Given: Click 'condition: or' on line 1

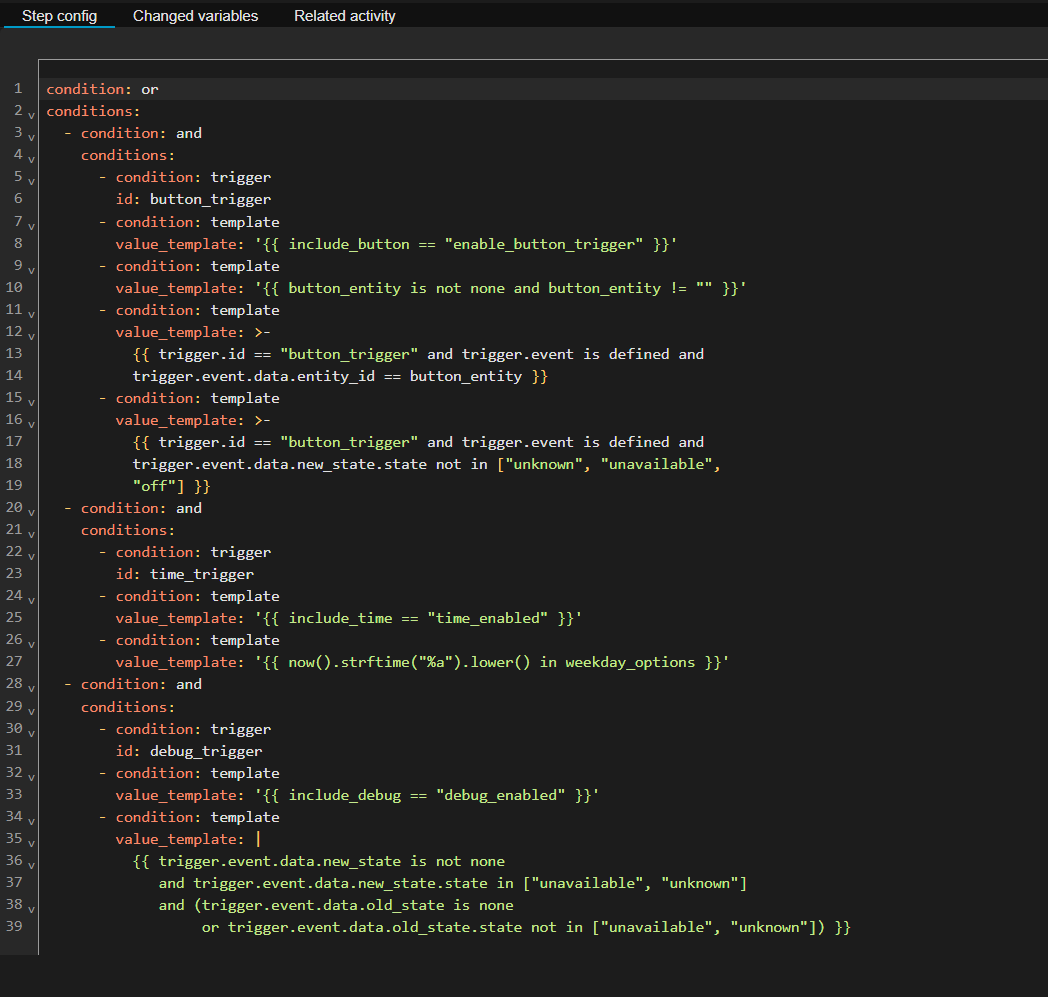Looking at the screenshot, I should point(102,89).
